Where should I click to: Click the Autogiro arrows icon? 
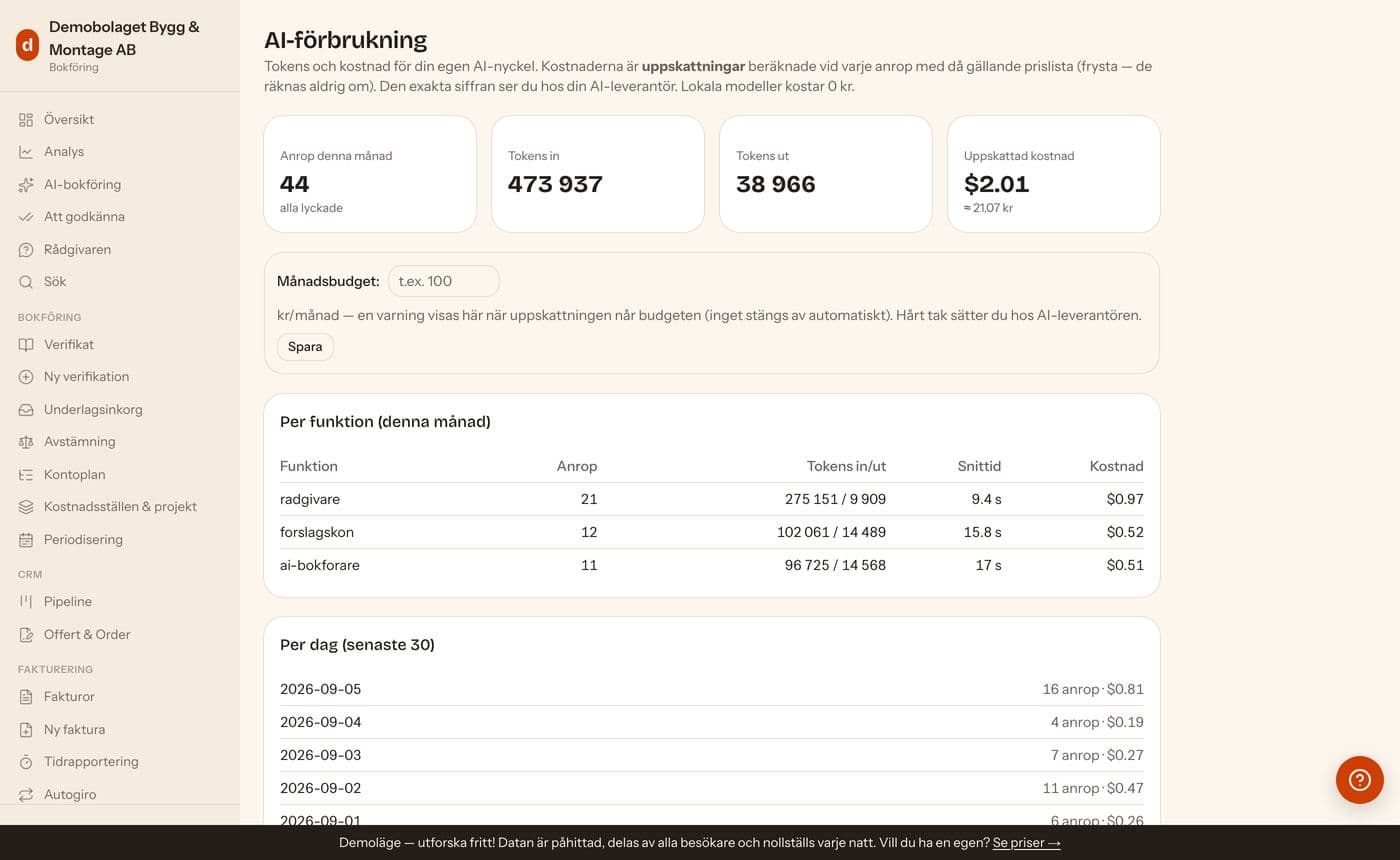(x=26, y=795)
